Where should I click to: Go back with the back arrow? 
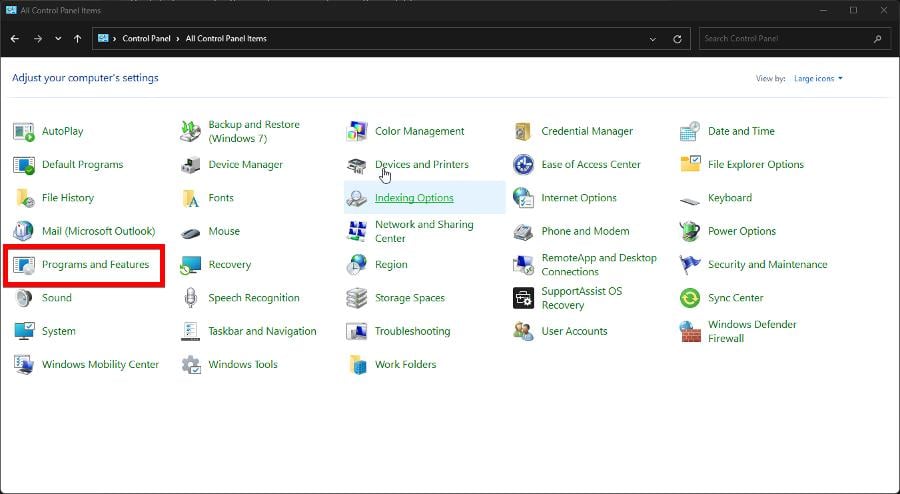(15, 38)
